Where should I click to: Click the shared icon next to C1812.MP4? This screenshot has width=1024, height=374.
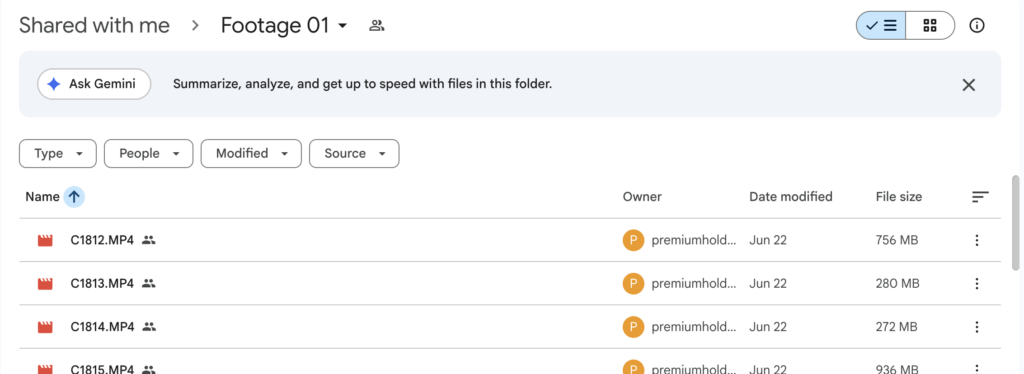(x=149, y=240)
